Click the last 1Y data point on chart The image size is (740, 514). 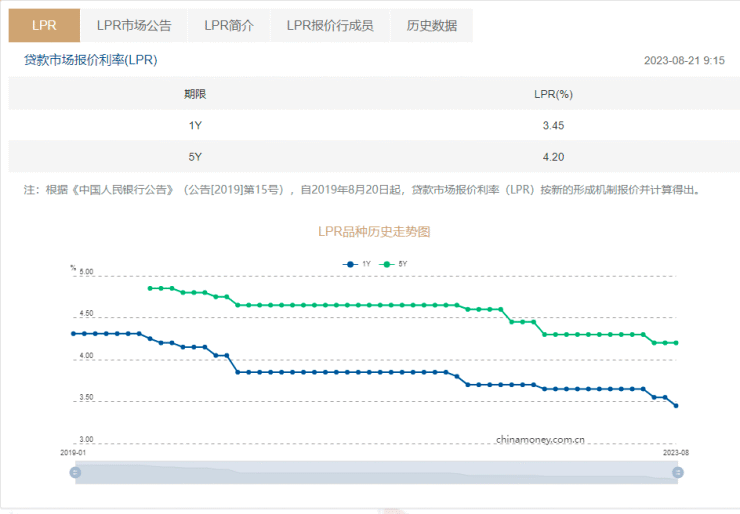pos(676,405)
